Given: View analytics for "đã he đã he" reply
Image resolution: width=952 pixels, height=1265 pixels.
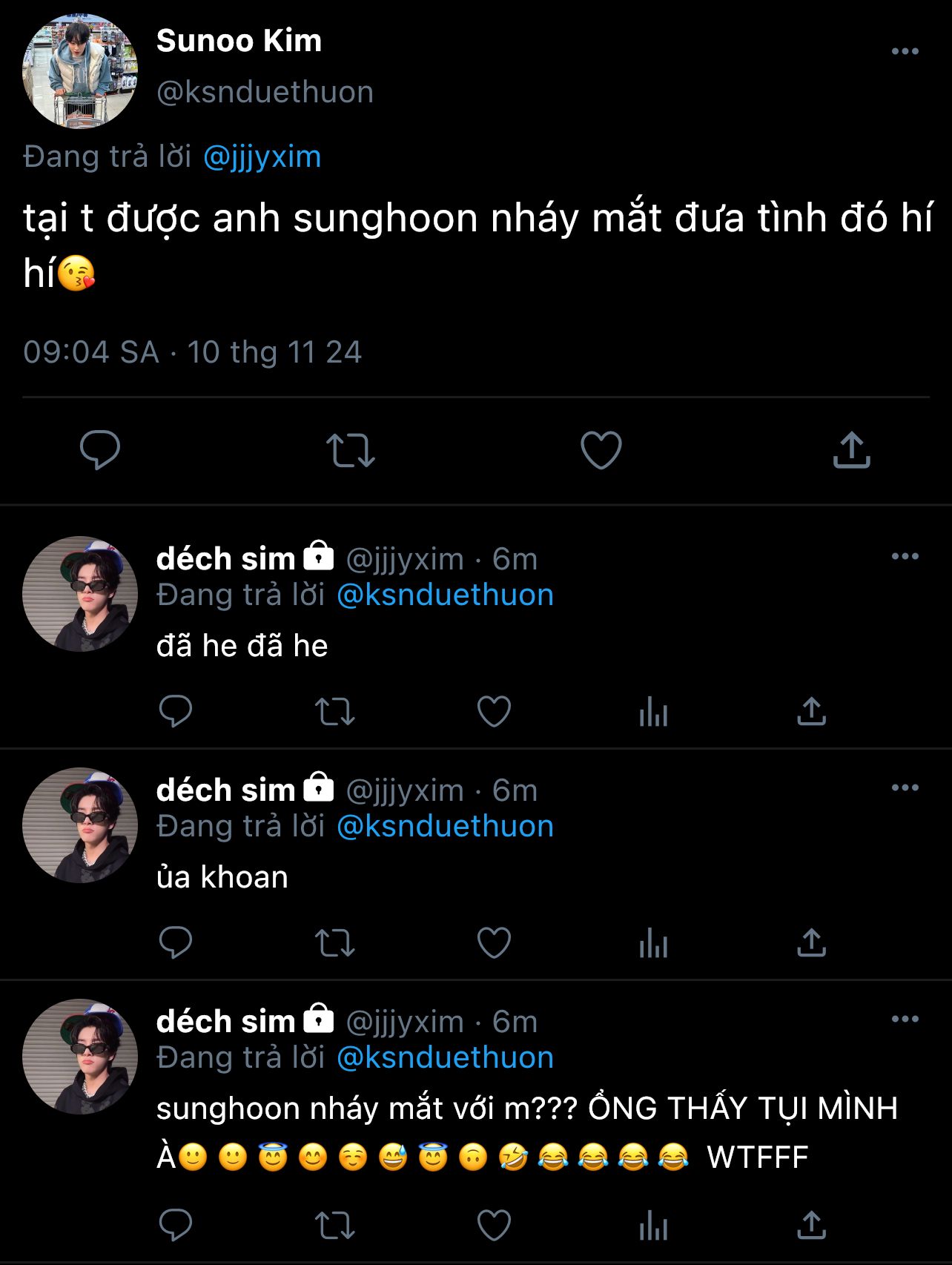Looking at the screenshot, I should [653, 713].
